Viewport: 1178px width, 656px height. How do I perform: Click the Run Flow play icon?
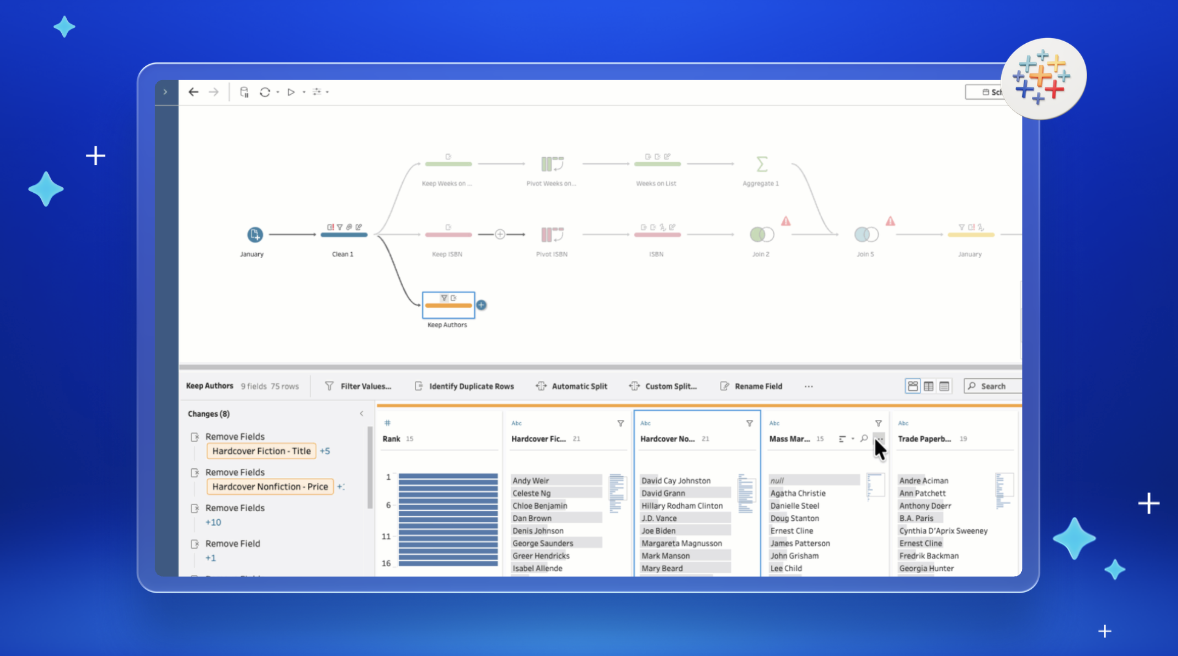[291, 92]
